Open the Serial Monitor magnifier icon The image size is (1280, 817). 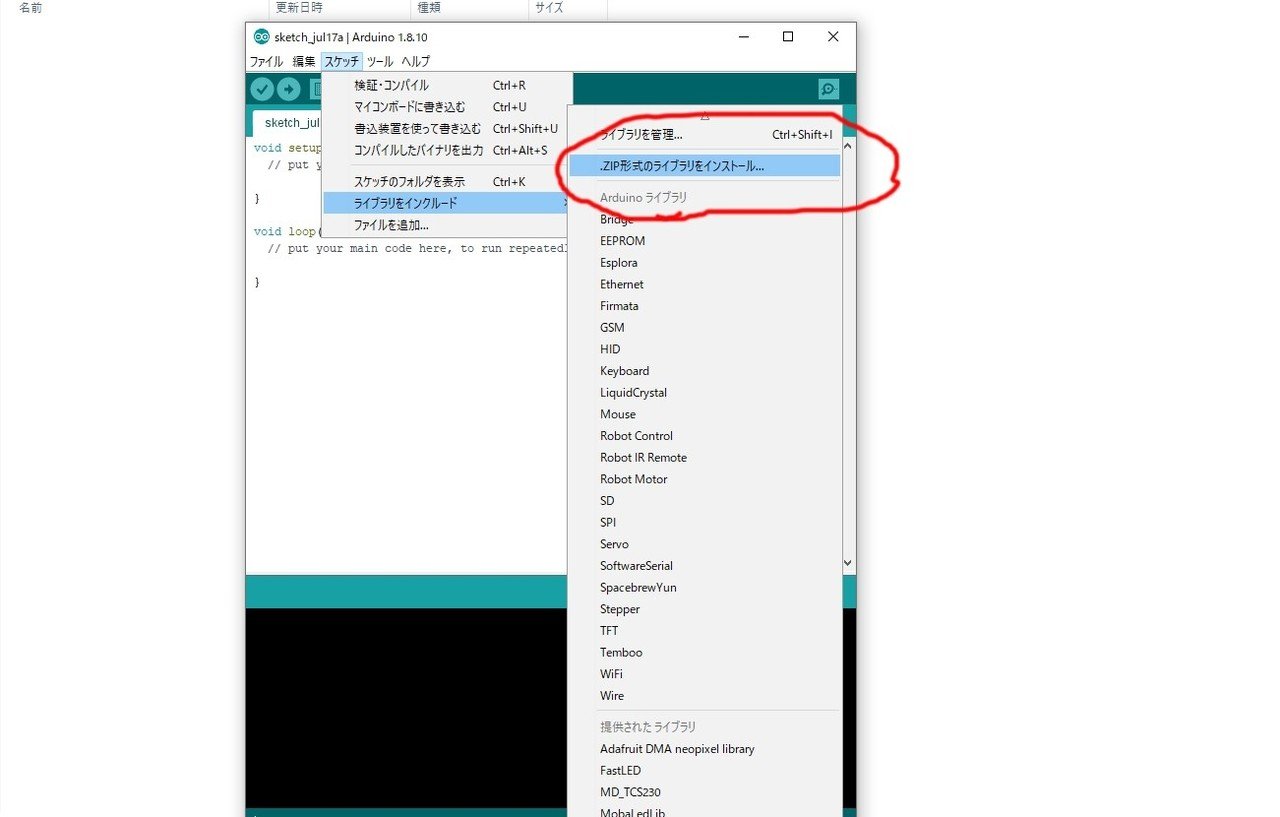click(x=829, y=89)
